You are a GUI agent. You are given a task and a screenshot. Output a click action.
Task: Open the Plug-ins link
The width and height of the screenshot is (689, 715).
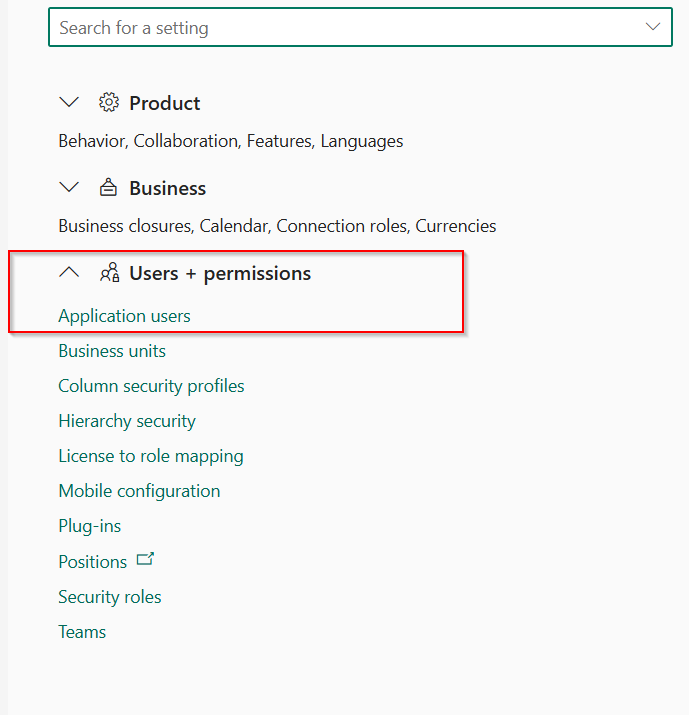pos(89,526)
